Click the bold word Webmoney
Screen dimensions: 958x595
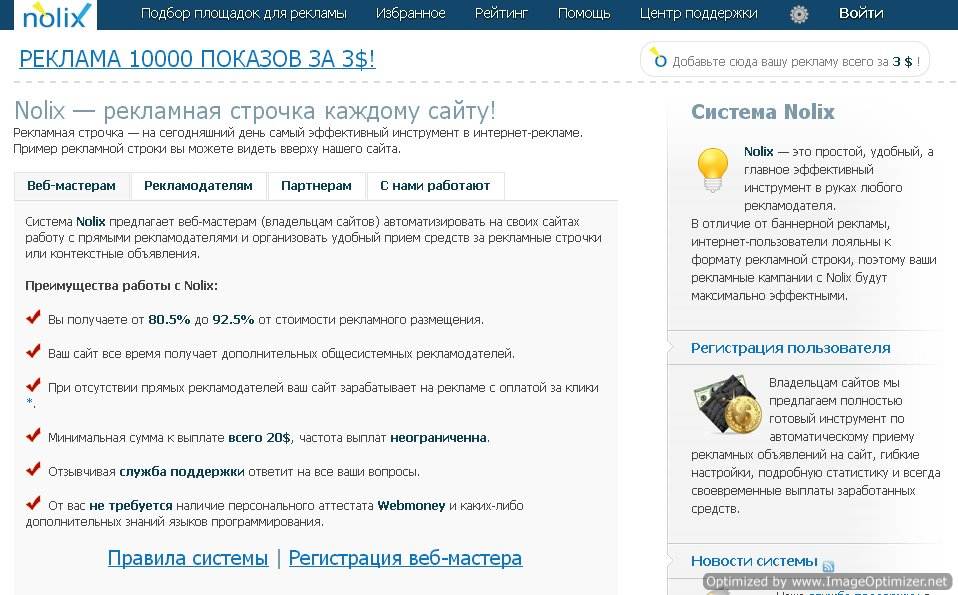tap(411, 506)
